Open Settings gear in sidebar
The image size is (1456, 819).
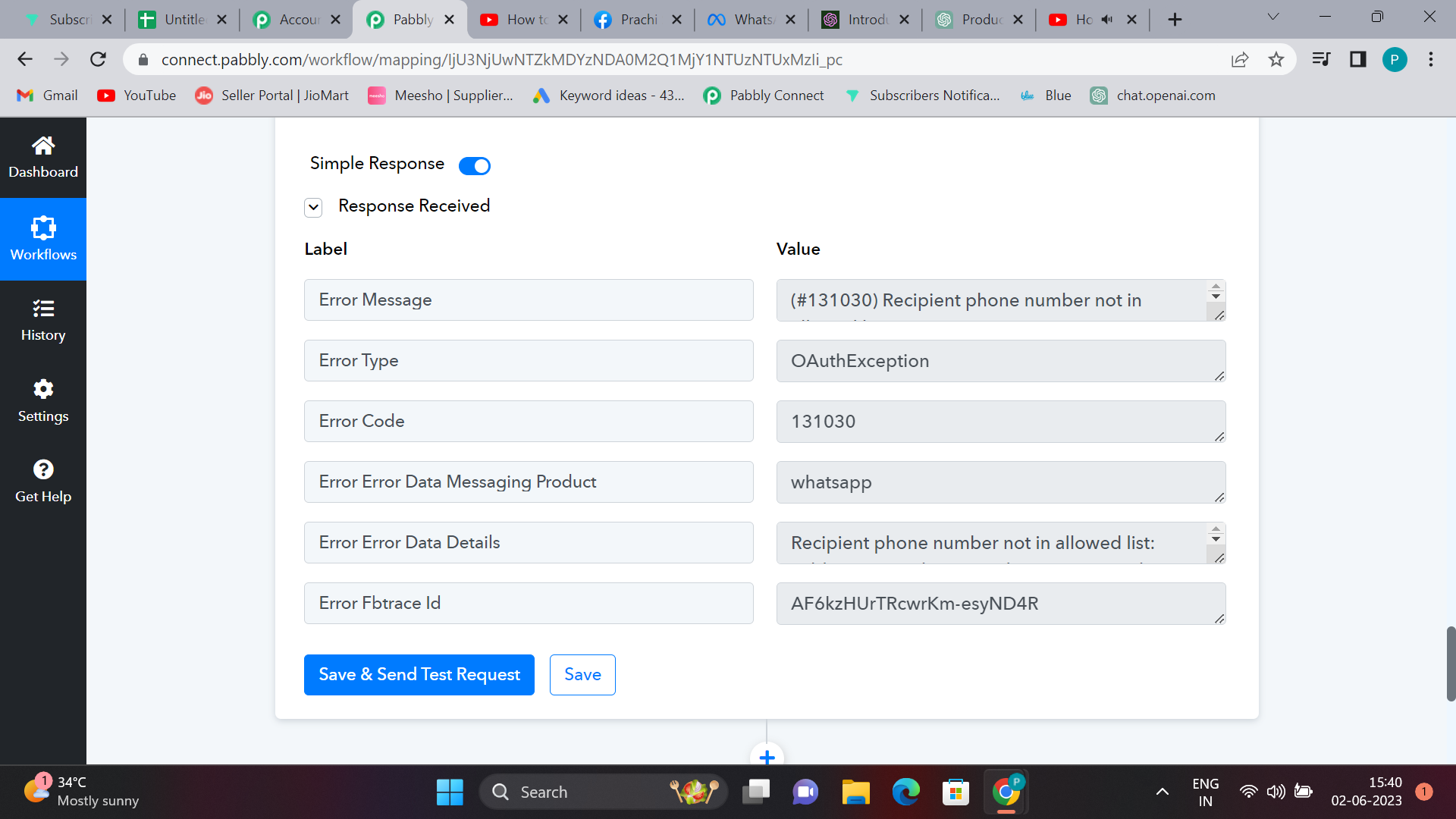pos(43,389)
